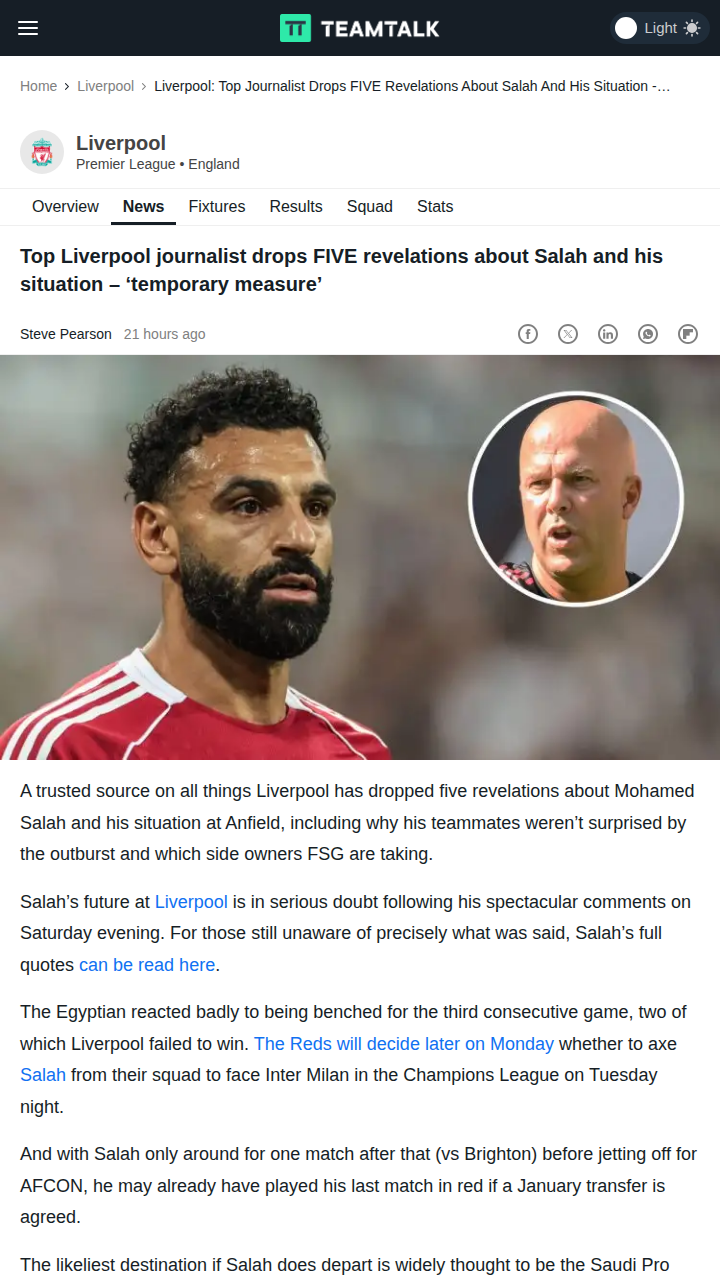Switch to the Overview tab
Image resolution: width=720 pixels, height=1280 pixels.
point(65,207)
